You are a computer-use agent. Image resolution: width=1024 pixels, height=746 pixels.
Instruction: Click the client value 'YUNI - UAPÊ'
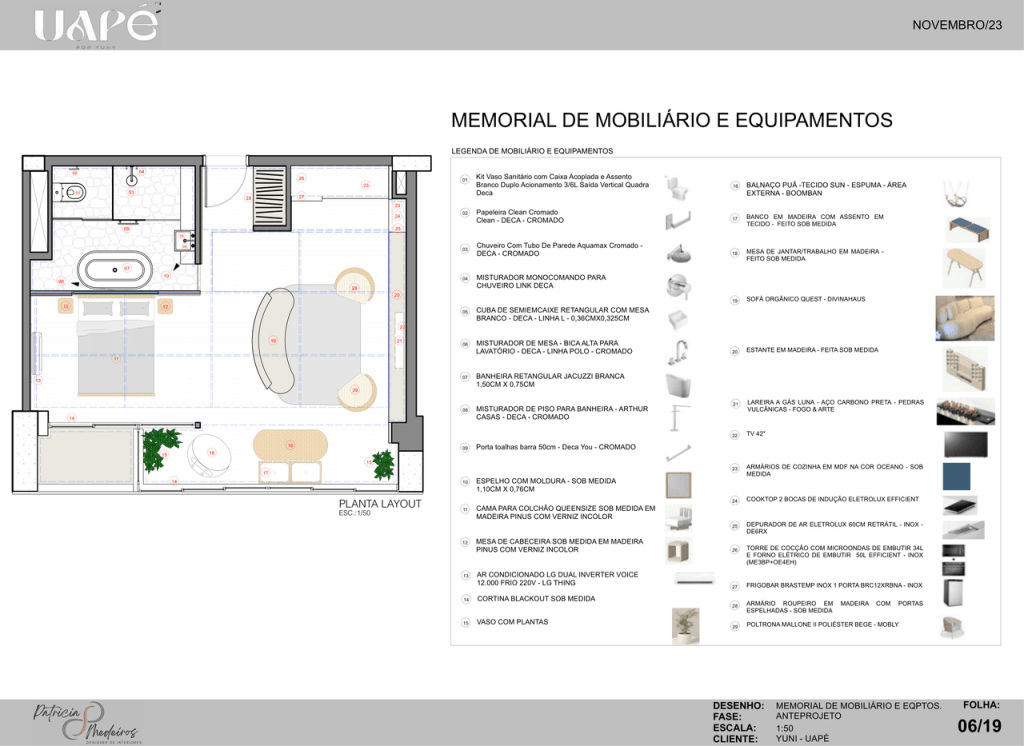802,739
